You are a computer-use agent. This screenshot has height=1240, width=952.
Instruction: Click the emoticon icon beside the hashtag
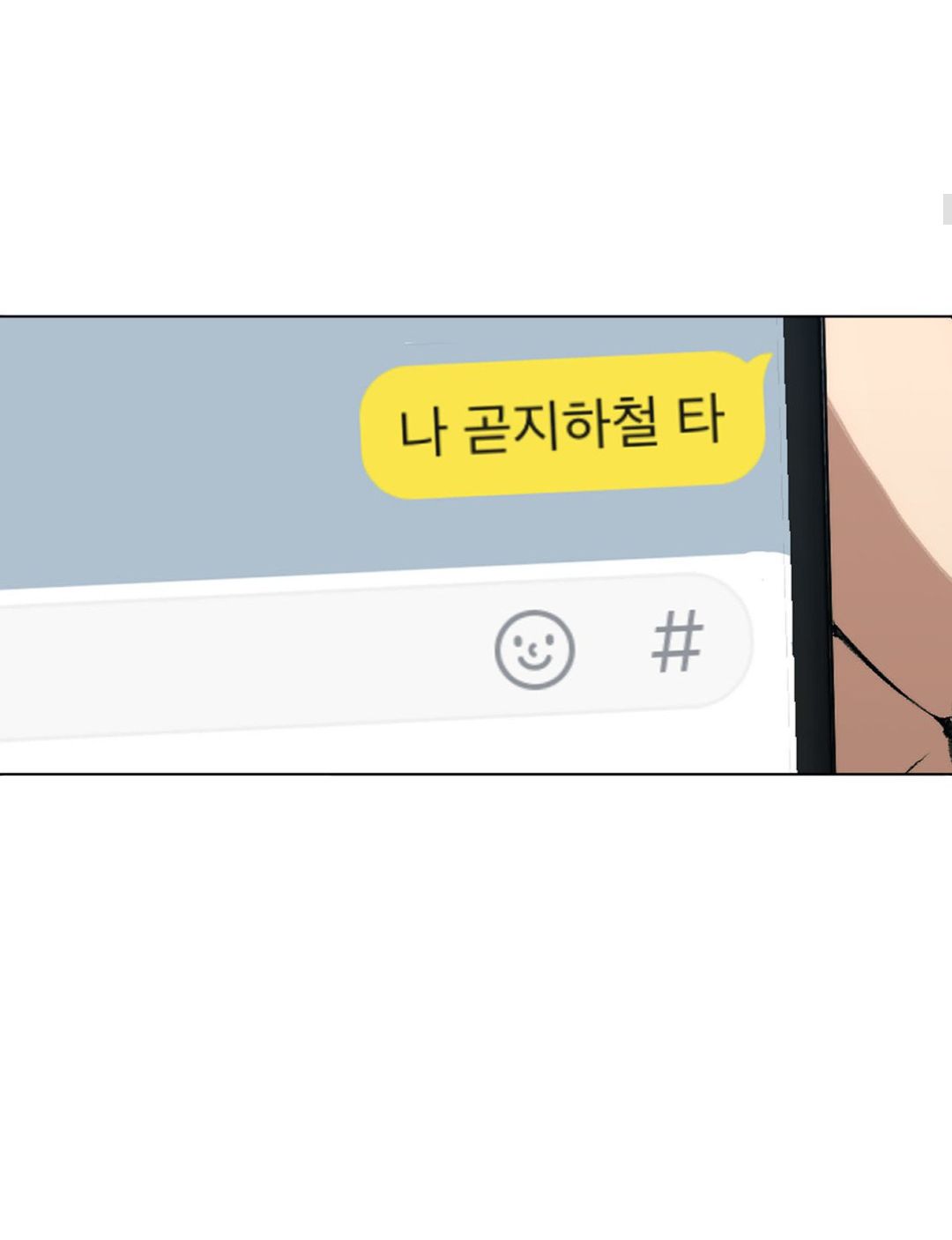[535, 650]
